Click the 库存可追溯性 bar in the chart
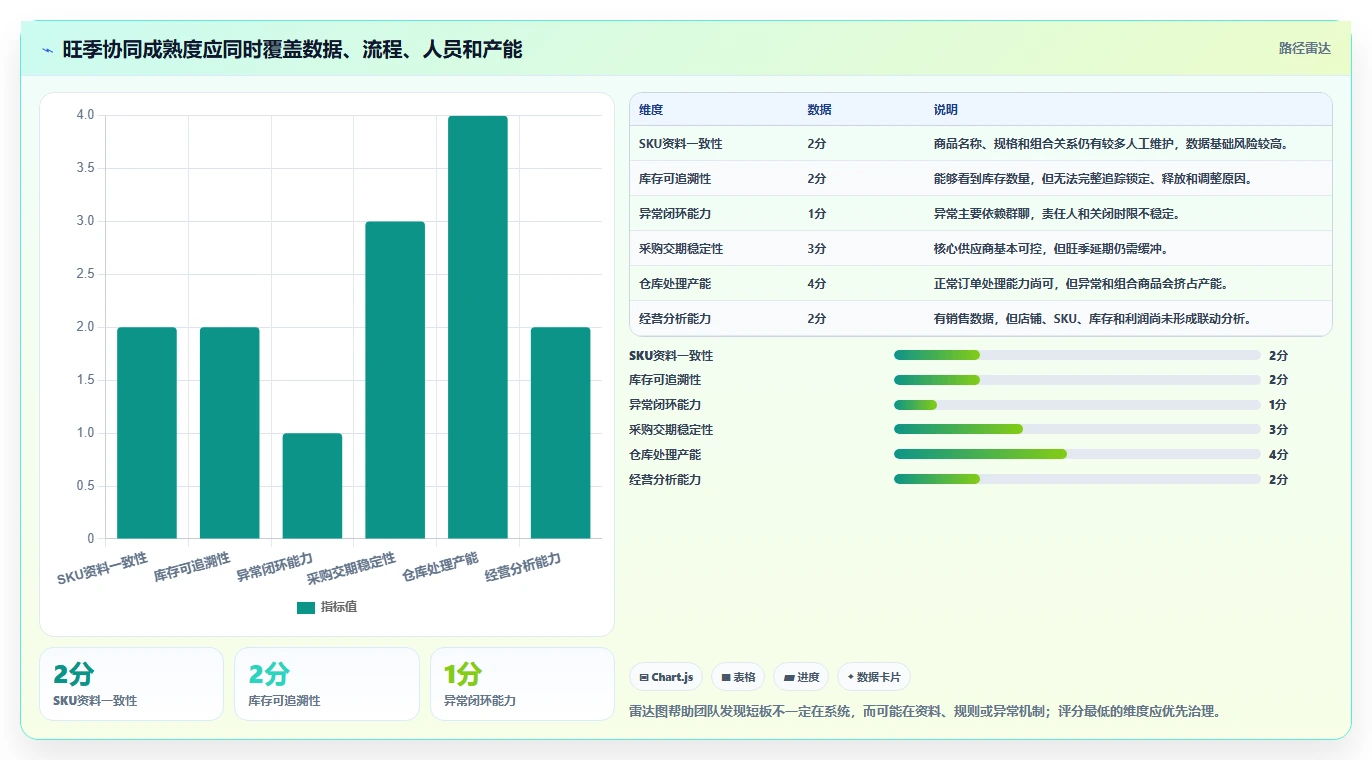The image size is (1372, 760). pyautogui.click(x=230, y=433)
